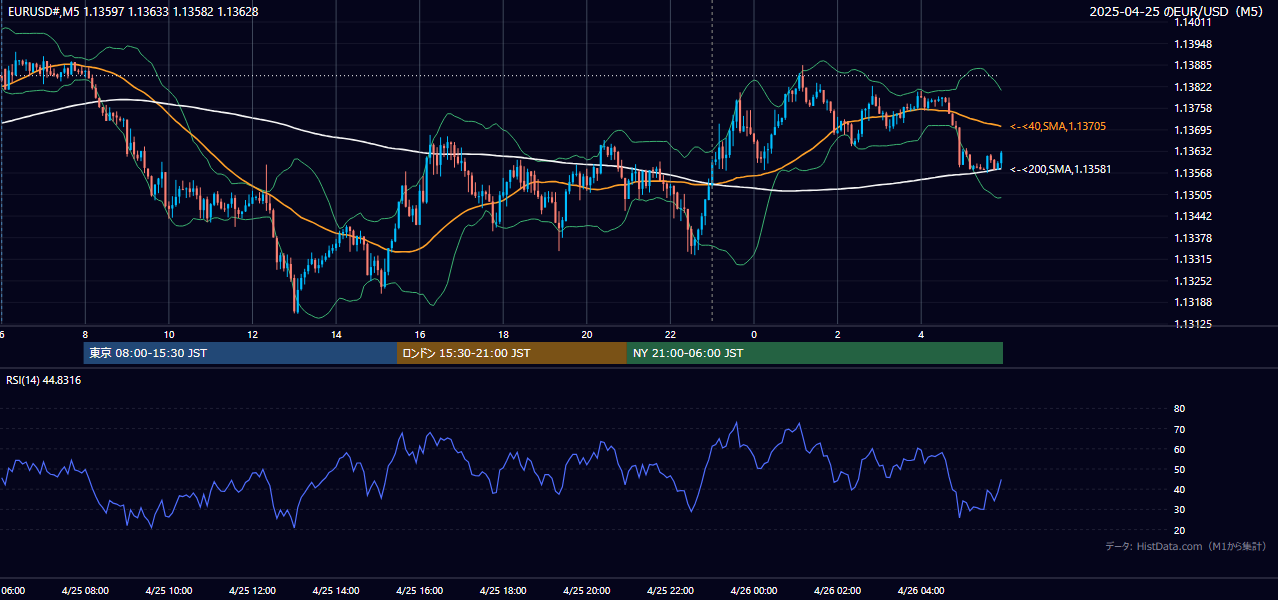Viewport: 1278px width, 600px height.
Task: Click price axis value 1.13948
Action: 1194,44
